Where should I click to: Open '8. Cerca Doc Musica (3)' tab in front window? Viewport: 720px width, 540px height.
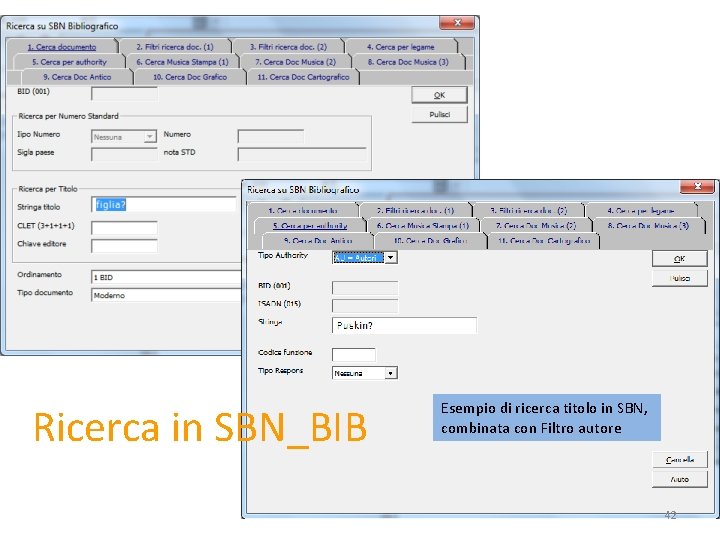(648, 226)
